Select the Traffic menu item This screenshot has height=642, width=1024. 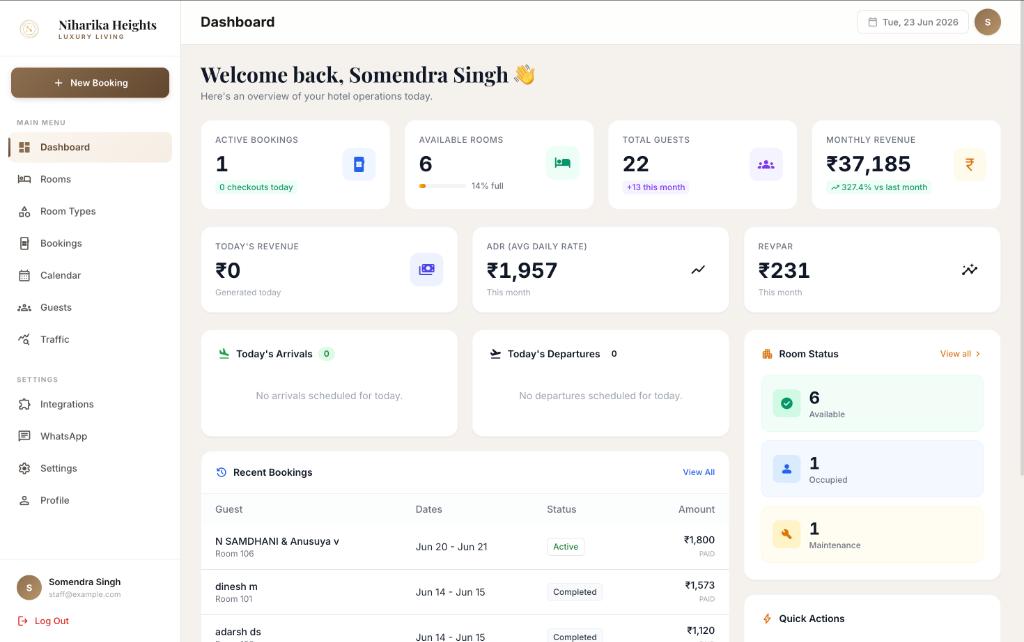tap(90, 339)
